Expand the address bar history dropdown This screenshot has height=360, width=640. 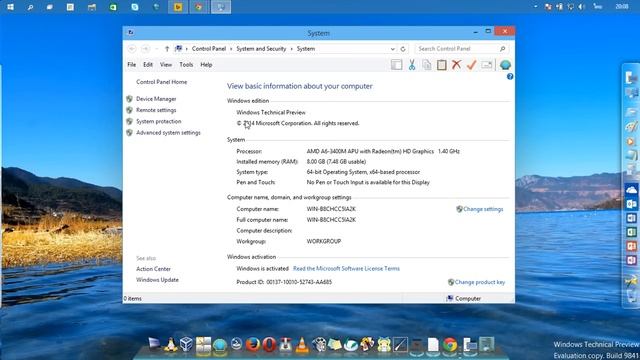392,49
